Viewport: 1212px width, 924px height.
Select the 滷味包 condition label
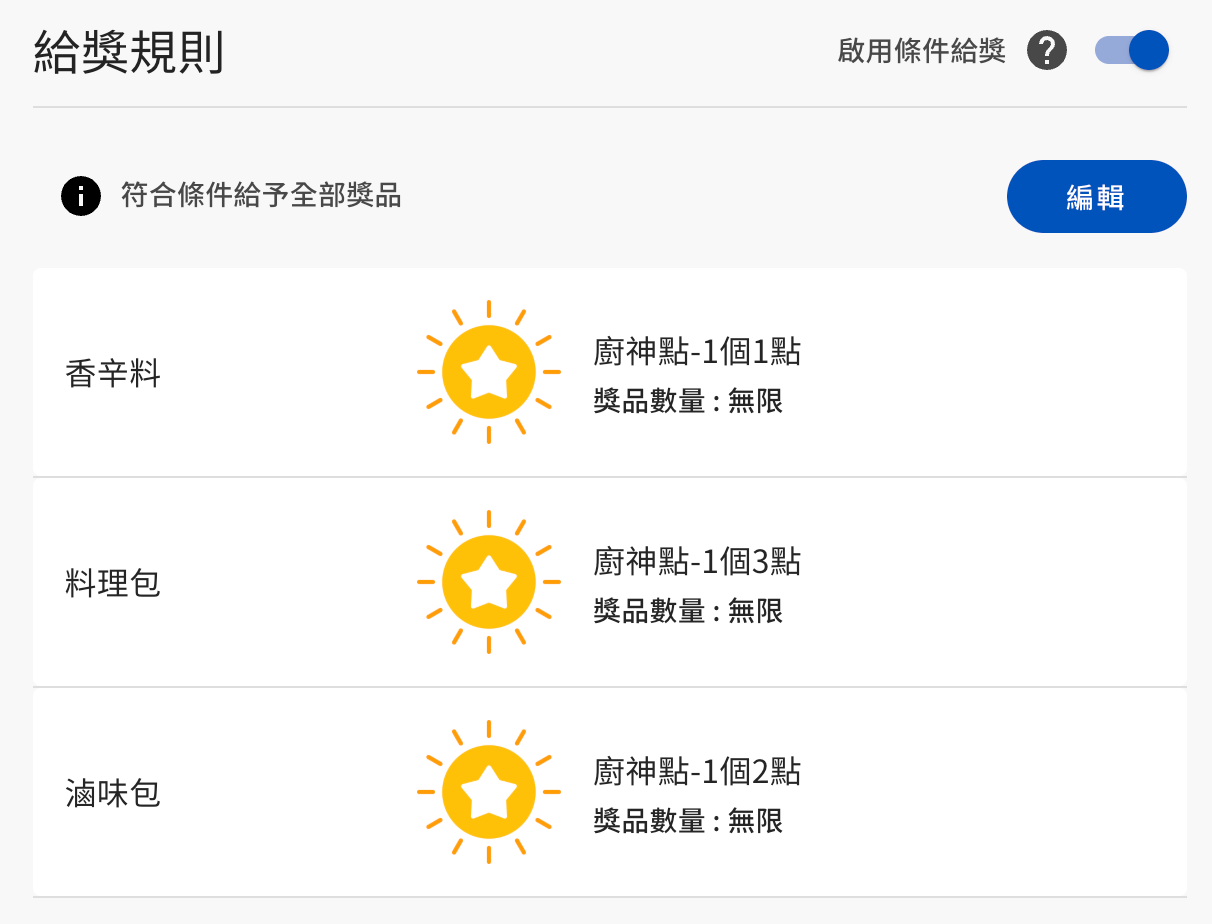click(x=113, y=793)
